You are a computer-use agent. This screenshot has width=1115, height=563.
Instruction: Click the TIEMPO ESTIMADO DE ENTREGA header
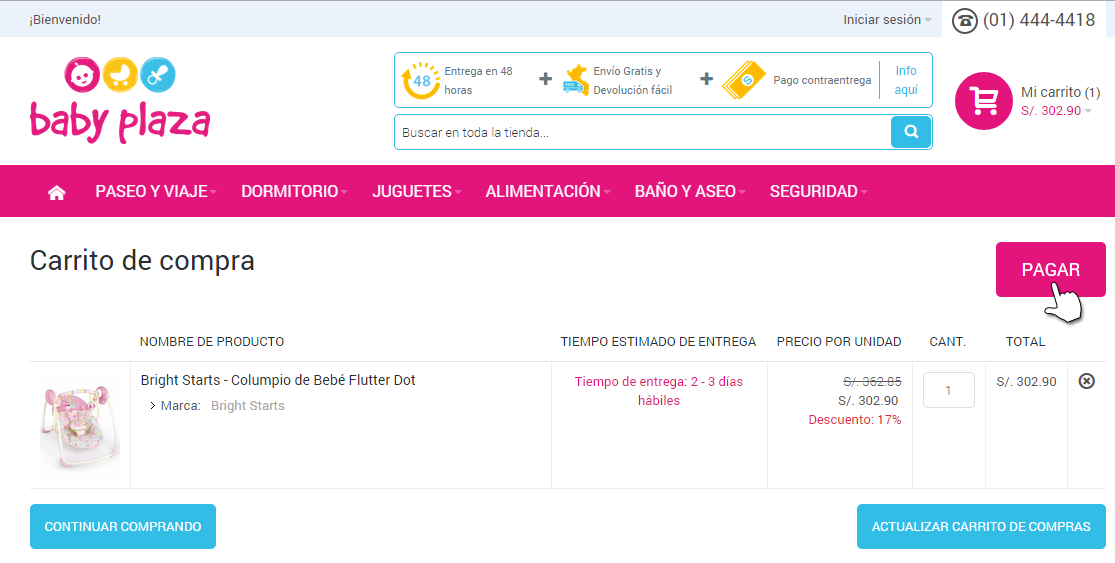point(658,342)
